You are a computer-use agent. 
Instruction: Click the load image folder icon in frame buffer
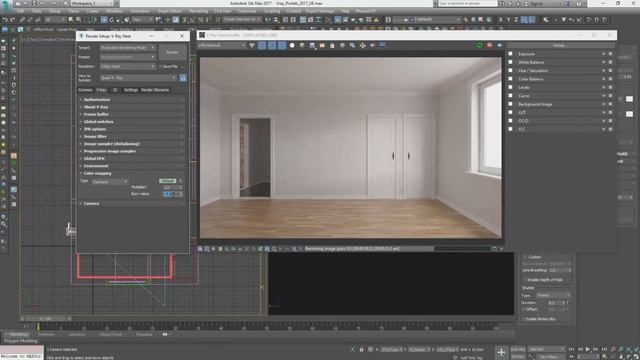coord(322,45)
